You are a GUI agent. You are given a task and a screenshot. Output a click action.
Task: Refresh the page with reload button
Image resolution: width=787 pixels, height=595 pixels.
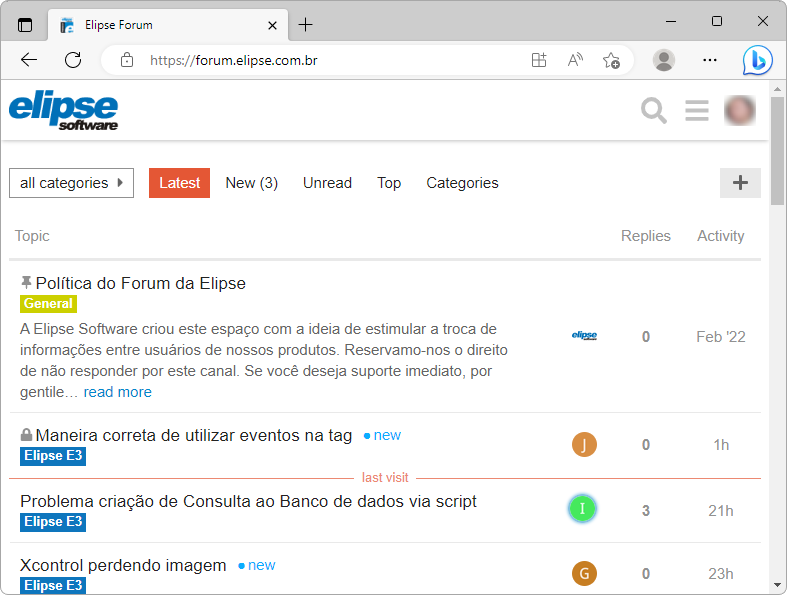point(73,60)
